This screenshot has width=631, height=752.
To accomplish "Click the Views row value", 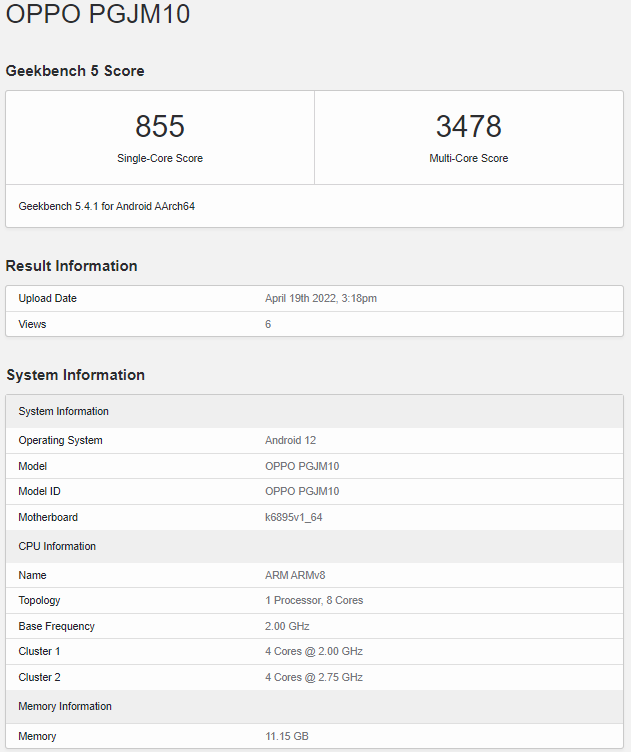I will [x=268, y=324].
